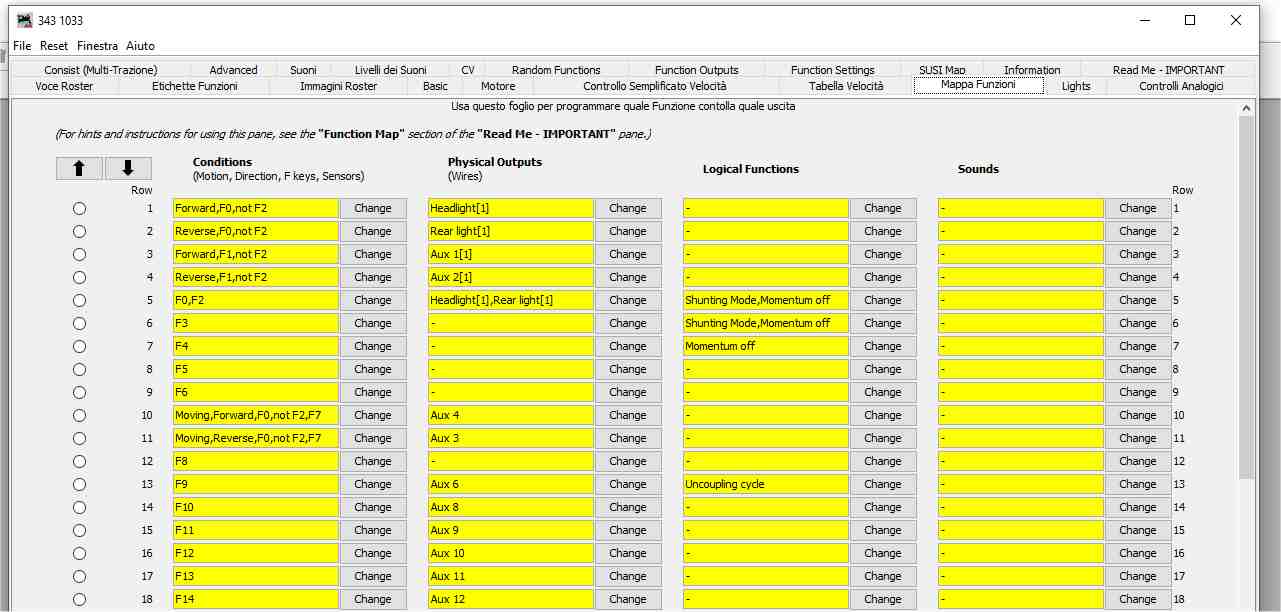Click the application icon in the title bar
Viewport: 1281px width, 612px height.
24,20
